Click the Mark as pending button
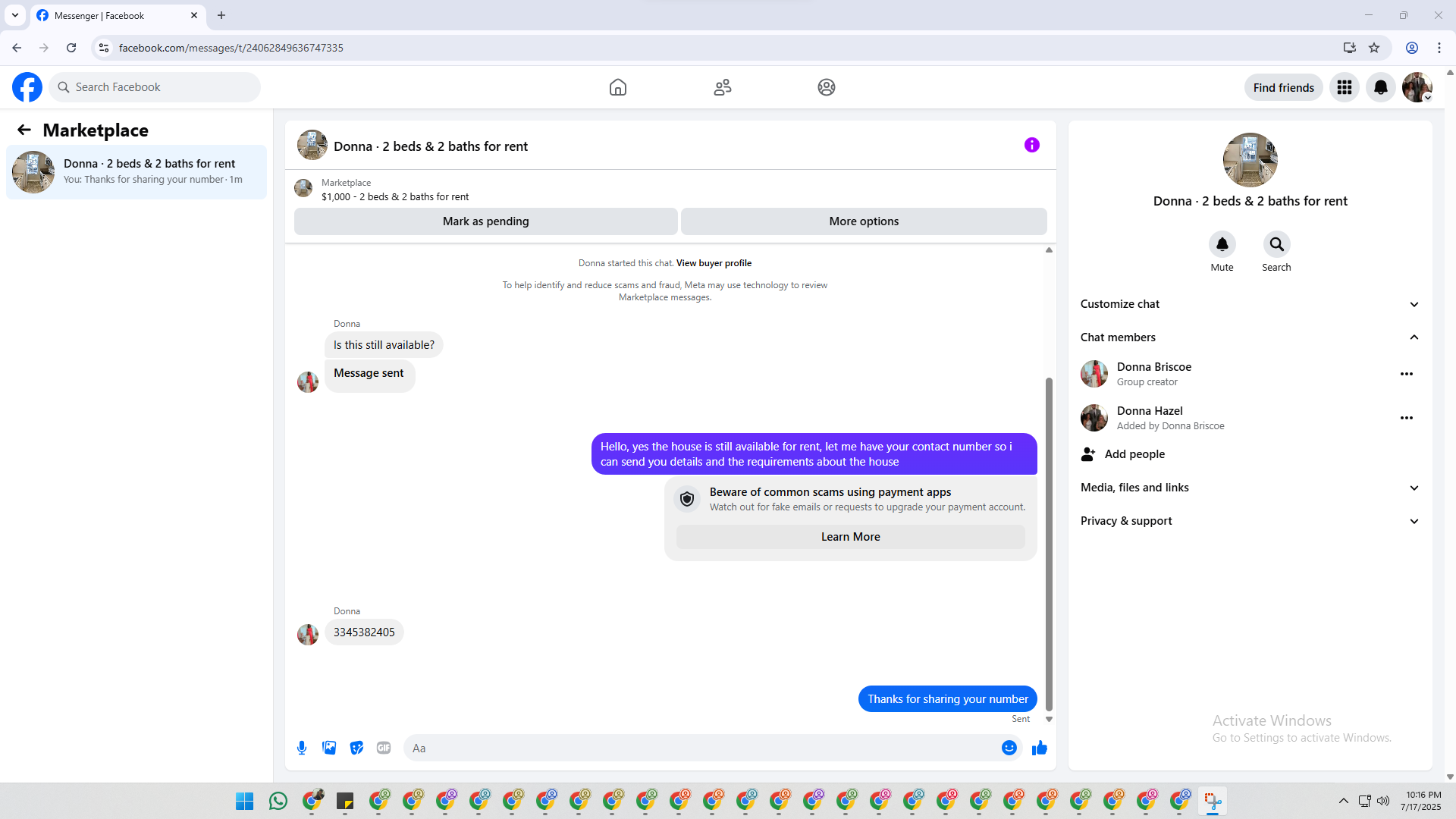Viewport: 1456px width, 819px height. [486, 221]
